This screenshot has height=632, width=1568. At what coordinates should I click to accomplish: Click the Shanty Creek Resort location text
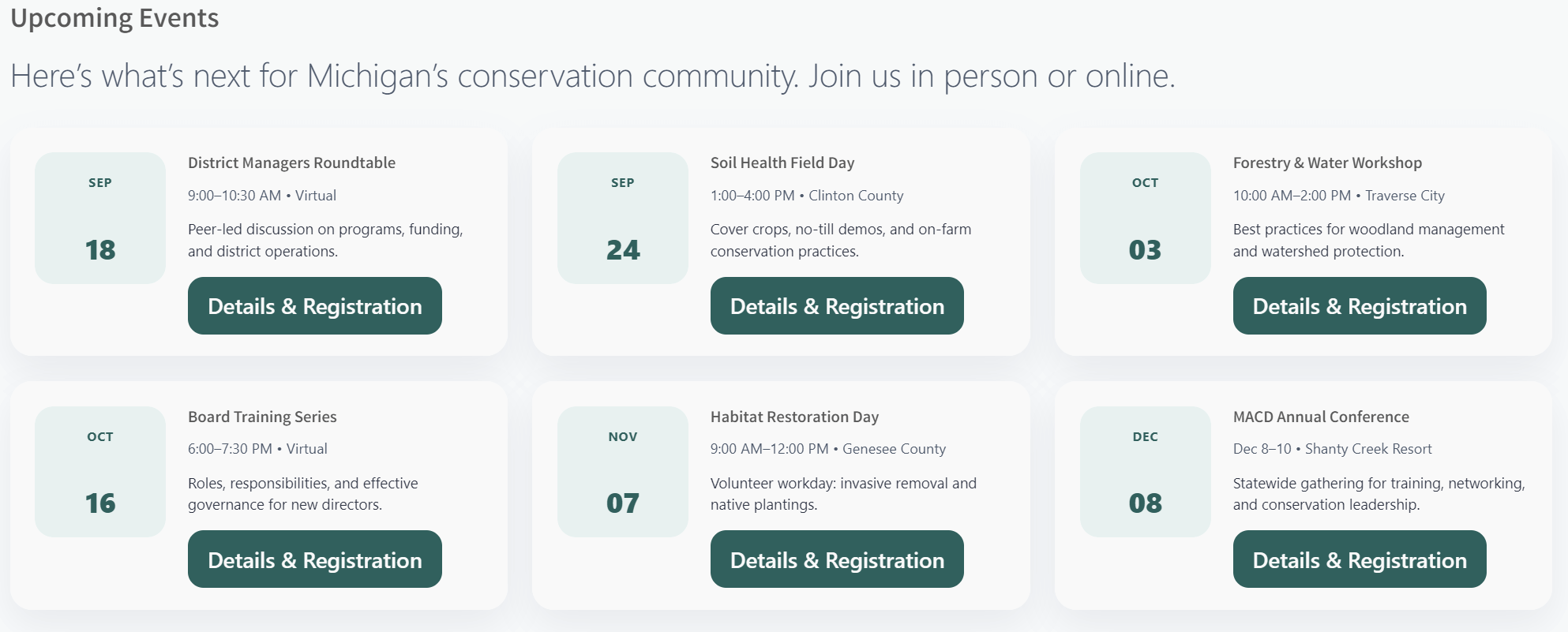click(x=1368, y=449)
